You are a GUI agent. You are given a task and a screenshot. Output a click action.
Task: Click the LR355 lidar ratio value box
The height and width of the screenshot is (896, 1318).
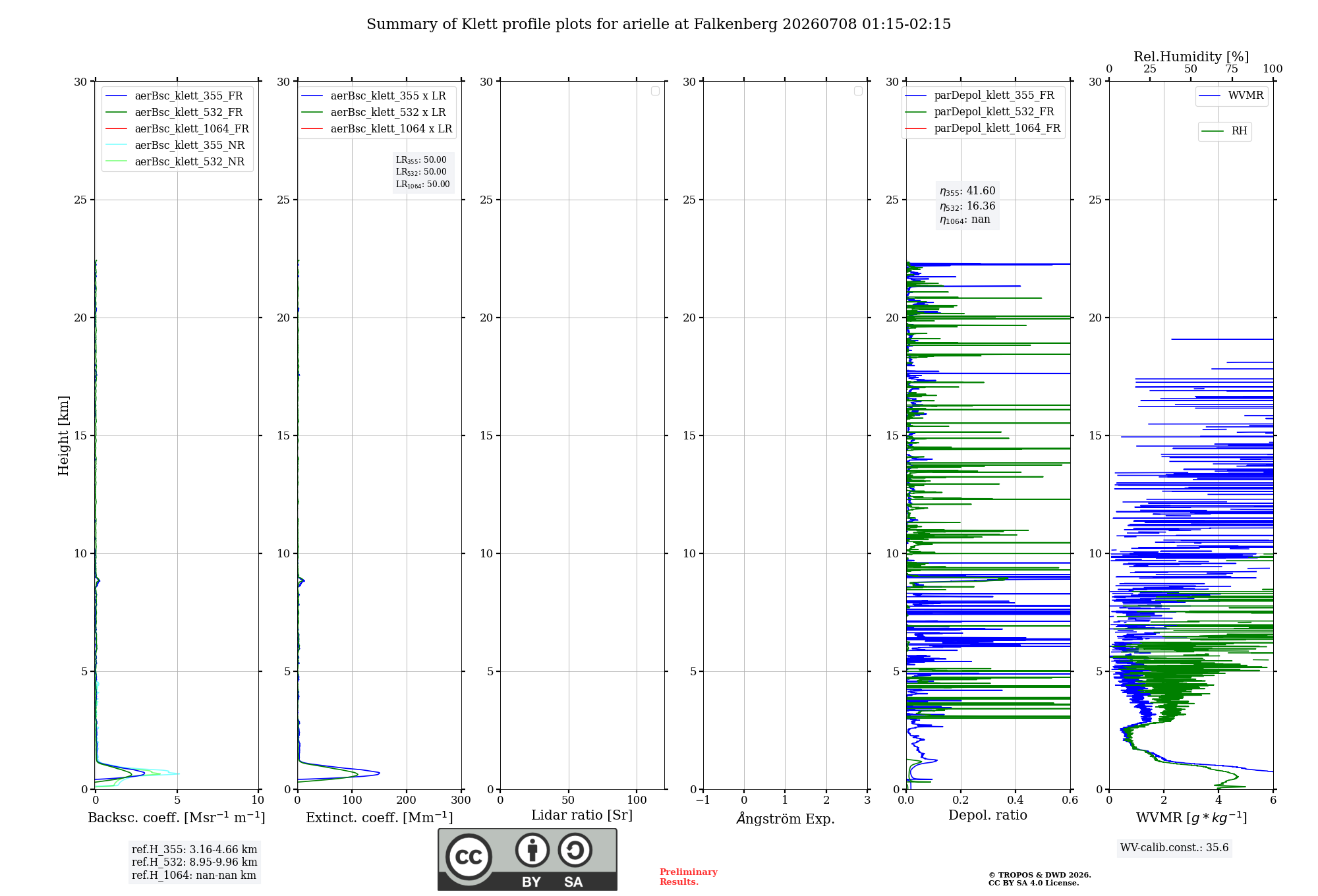423,172
